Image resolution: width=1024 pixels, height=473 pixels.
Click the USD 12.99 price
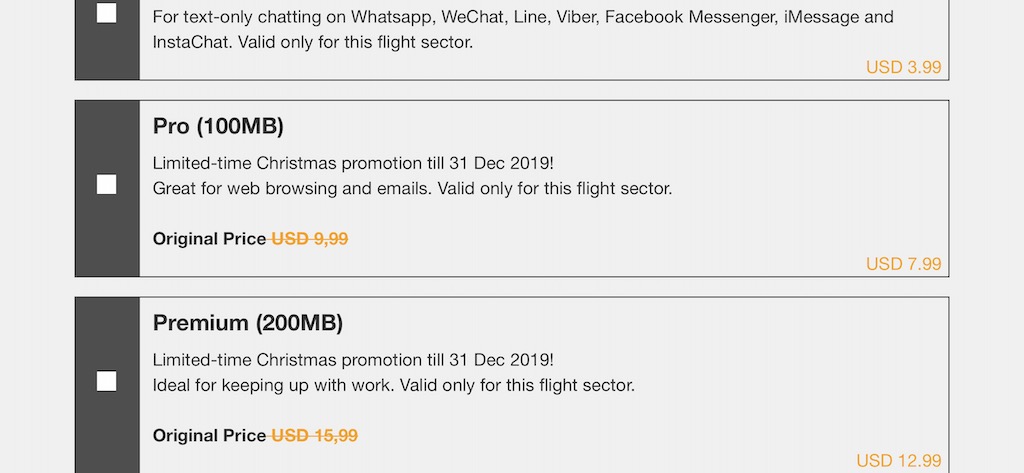[x=898, y=461]
